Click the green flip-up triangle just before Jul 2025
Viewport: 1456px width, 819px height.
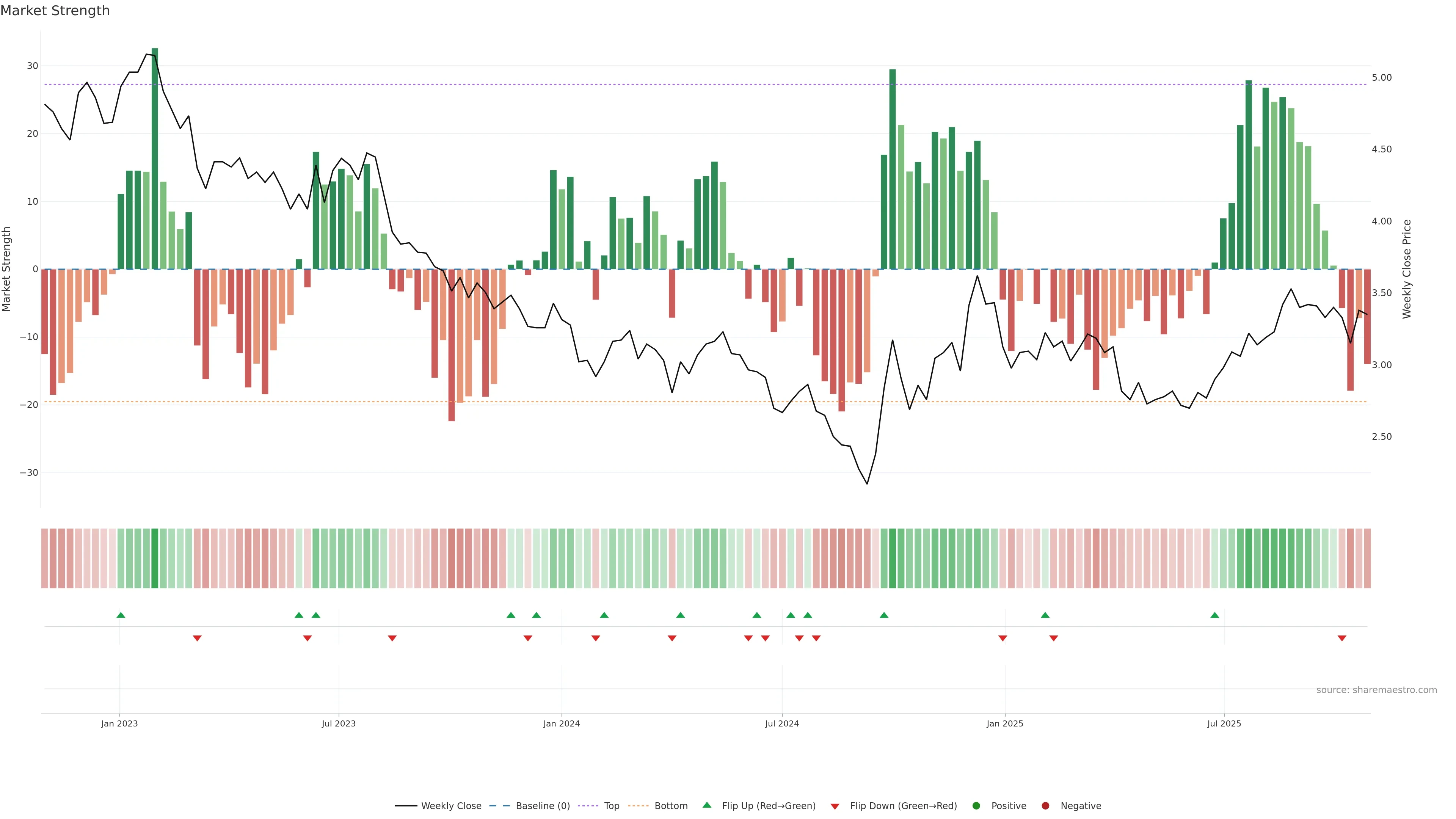click(1214, 615)
